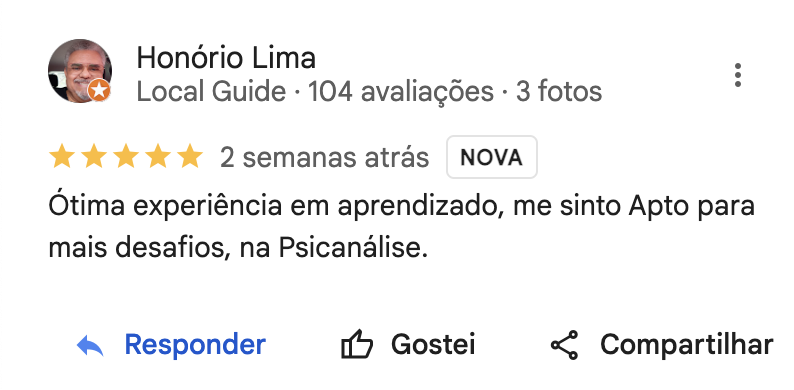Click the NOVA badge
This screenshot has height=390, width=794.
pyautogui.click(x=491, y=157)
